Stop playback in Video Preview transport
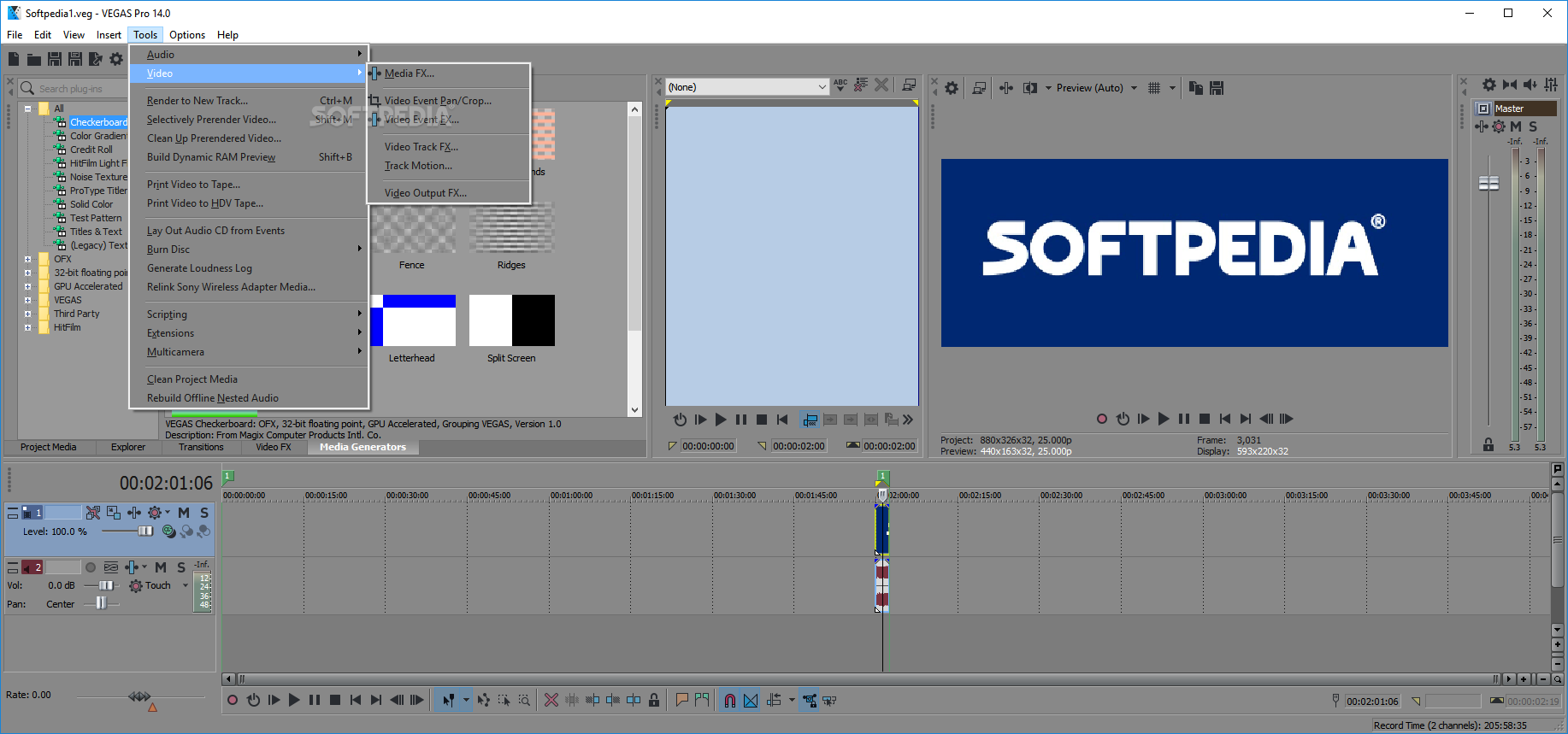The height and width of the screenshot is (734, 1568). point(1205,419)
